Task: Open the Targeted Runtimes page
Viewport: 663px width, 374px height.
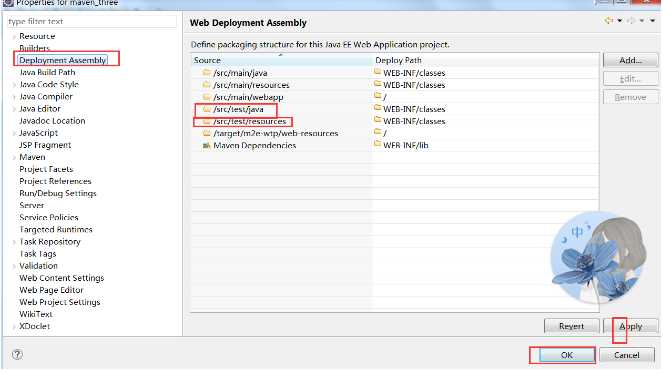Action: coord(56,229)
